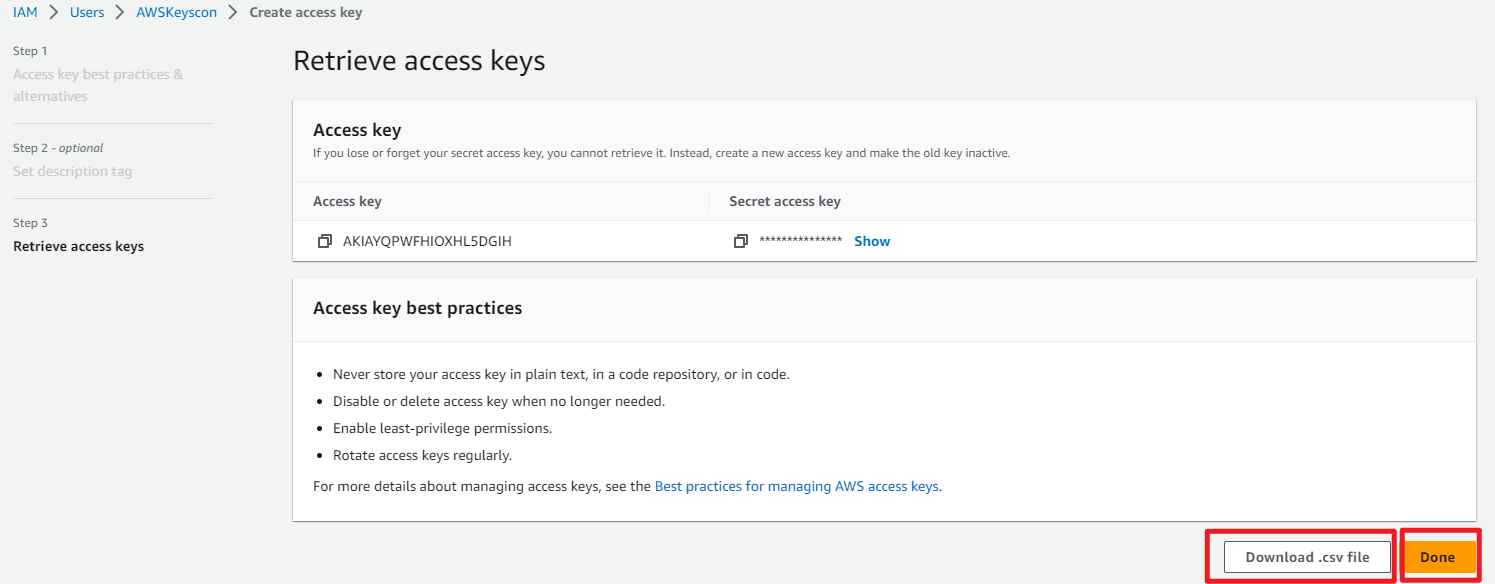
Task: Navigate to Users in the breadcrumb
Action: [87, 13]
